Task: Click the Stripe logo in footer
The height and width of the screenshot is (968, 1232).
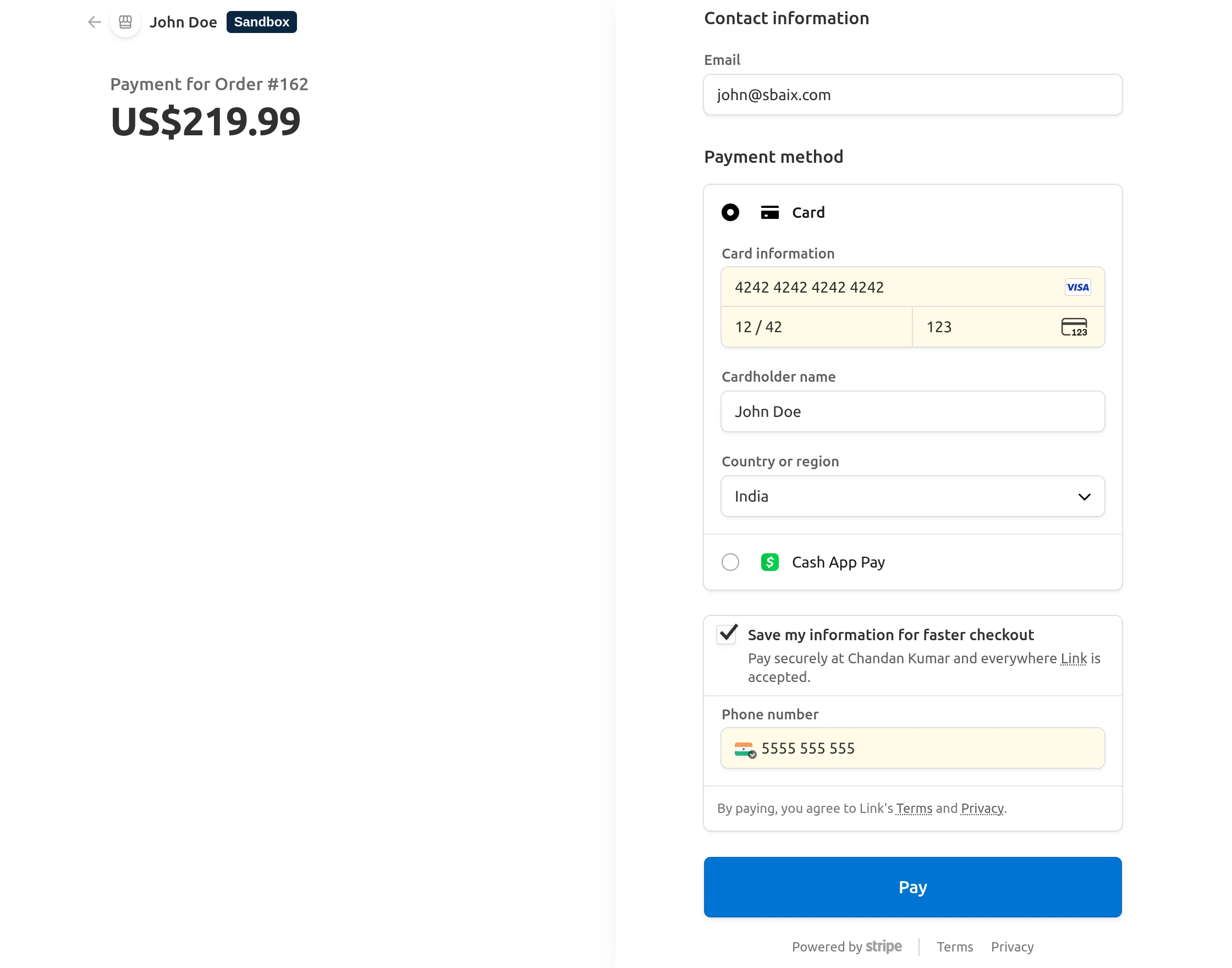Action: [883, 947]
